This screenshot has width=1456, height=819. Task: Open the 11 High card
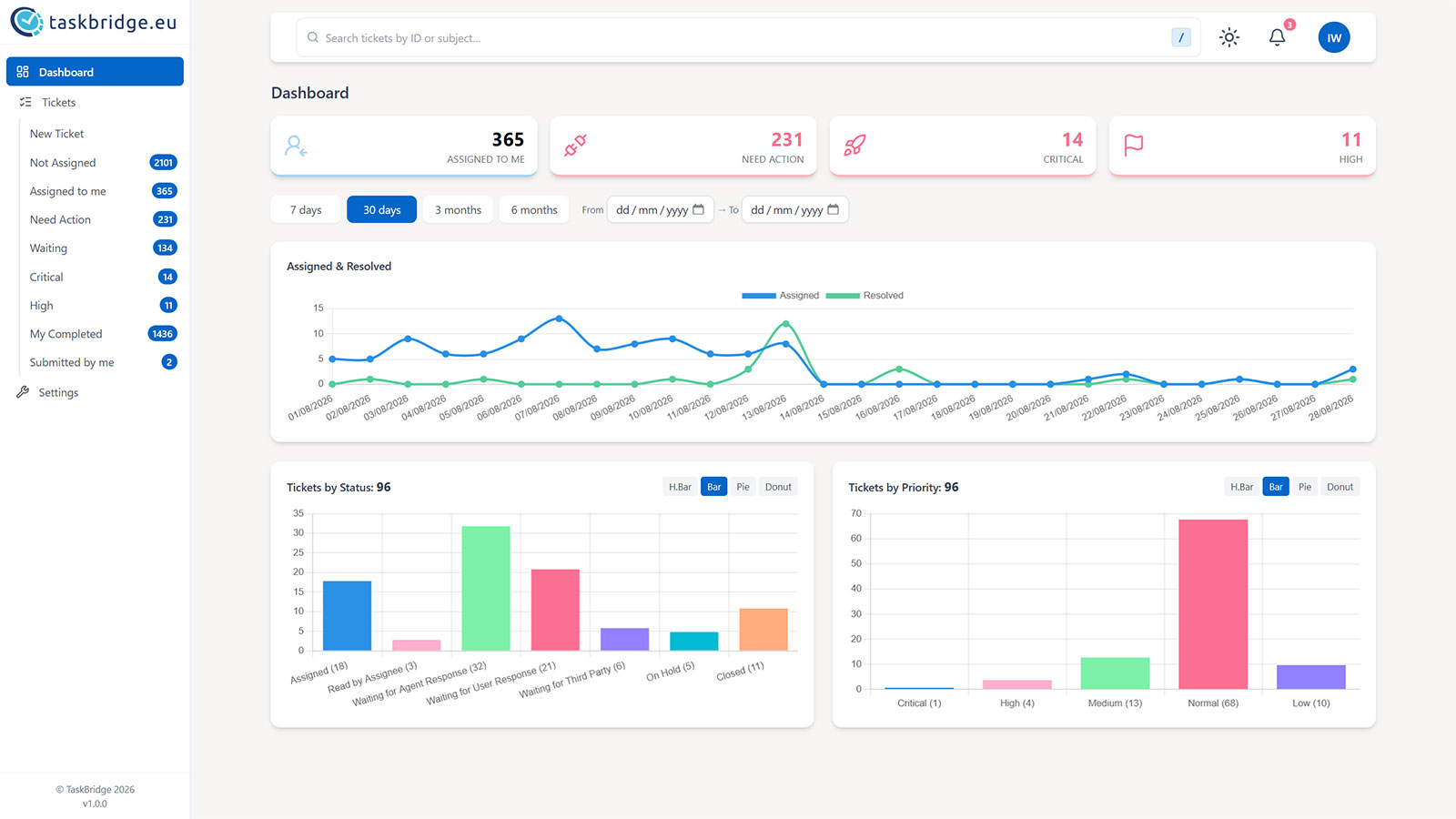1242,146
